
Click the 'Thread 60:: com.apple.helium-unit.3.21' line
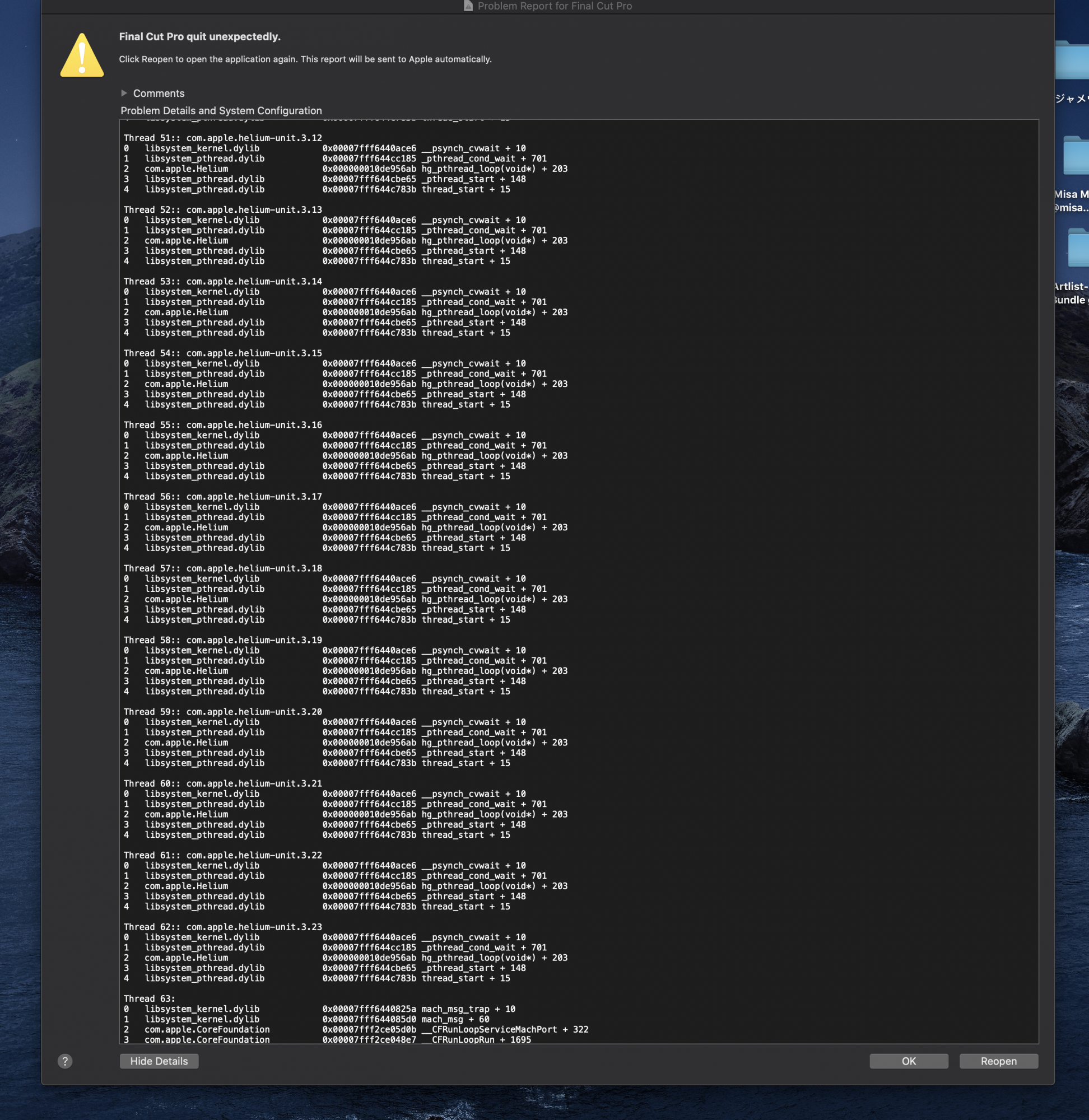[x=222, y=784]
